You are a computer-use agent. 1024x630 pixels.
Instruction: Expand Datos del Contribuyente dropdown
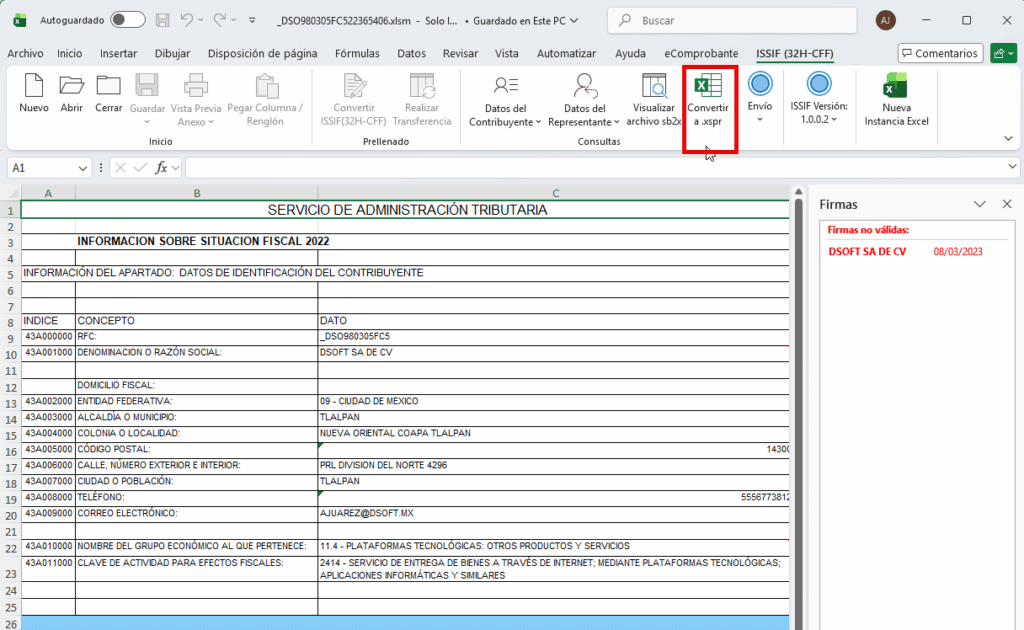(506, 101)
